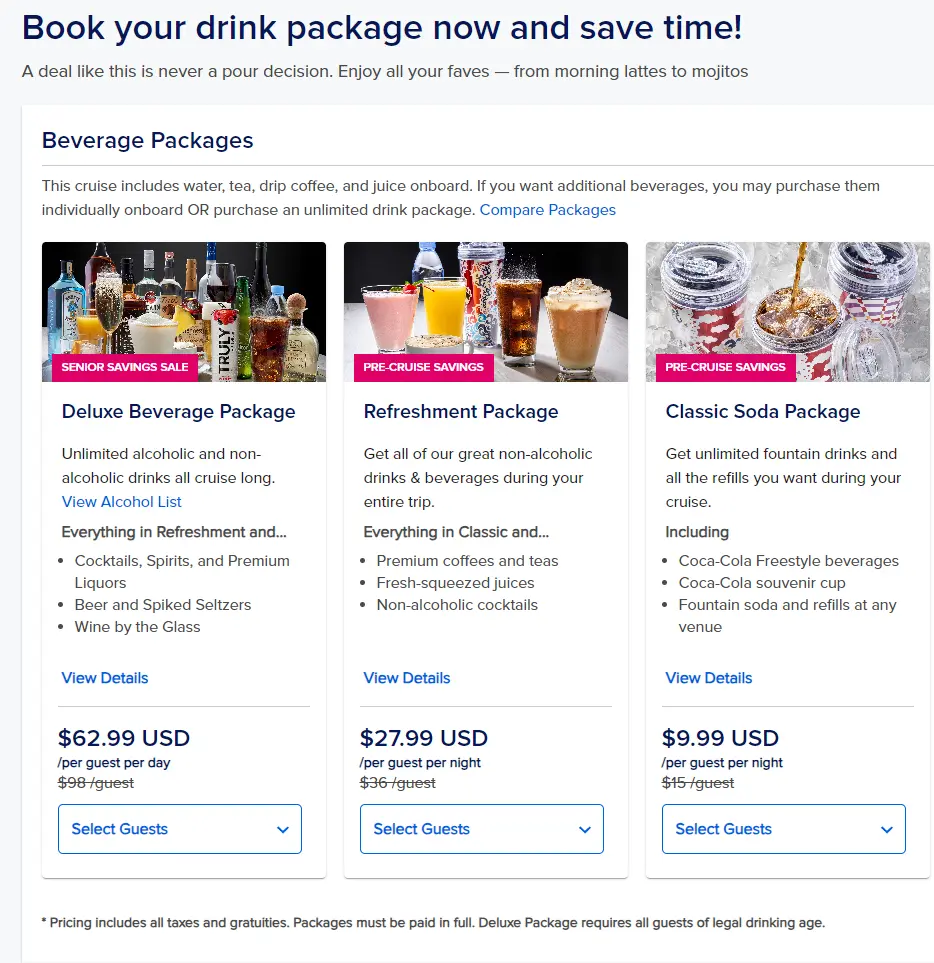View Details for the Classic Soda Package
The image size is (934, 963).
[x=708, y=678]
